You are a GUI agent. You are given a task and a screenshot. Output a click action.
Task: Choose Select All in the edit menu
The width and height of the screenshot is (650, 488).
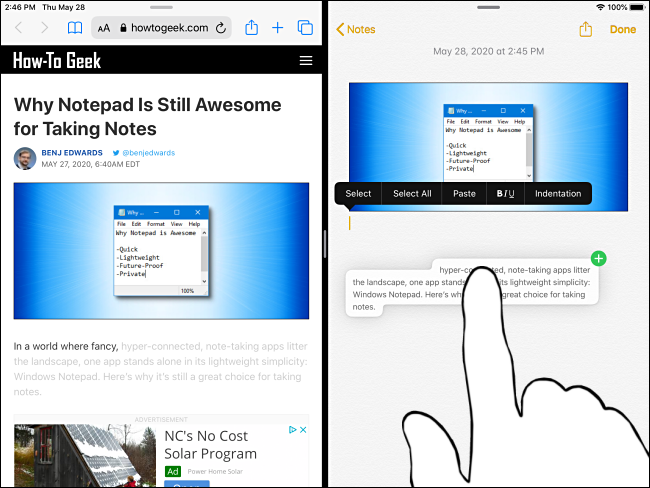tap(412, 194)
